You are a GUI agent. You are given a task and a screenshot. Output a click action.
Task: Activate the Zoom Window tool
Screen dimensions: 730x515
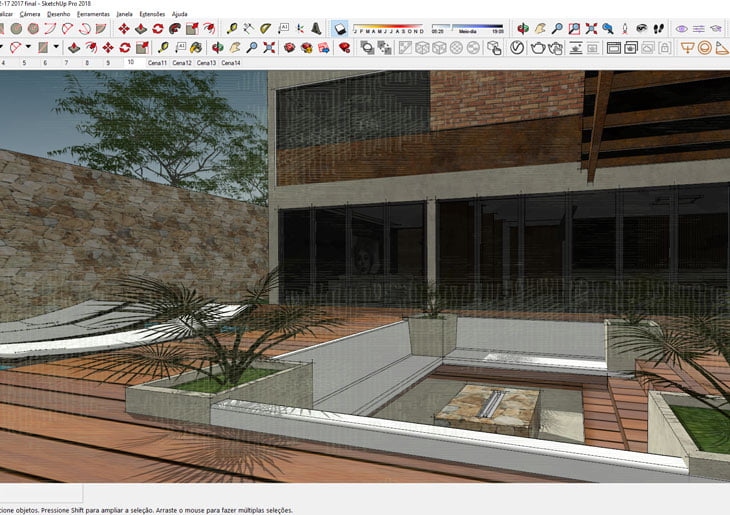pos(573,29)
